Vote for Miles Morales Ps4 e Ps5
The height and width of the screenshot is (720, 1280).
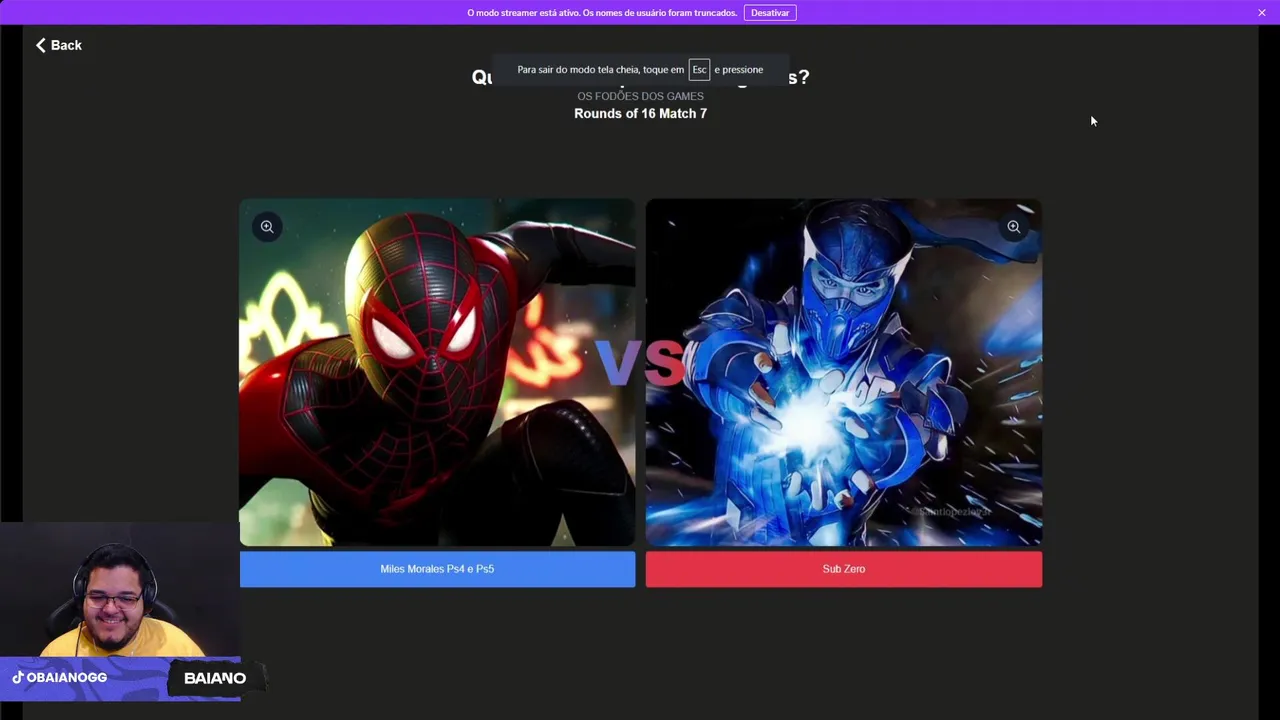pyautogui.click(x=437, y=569)
